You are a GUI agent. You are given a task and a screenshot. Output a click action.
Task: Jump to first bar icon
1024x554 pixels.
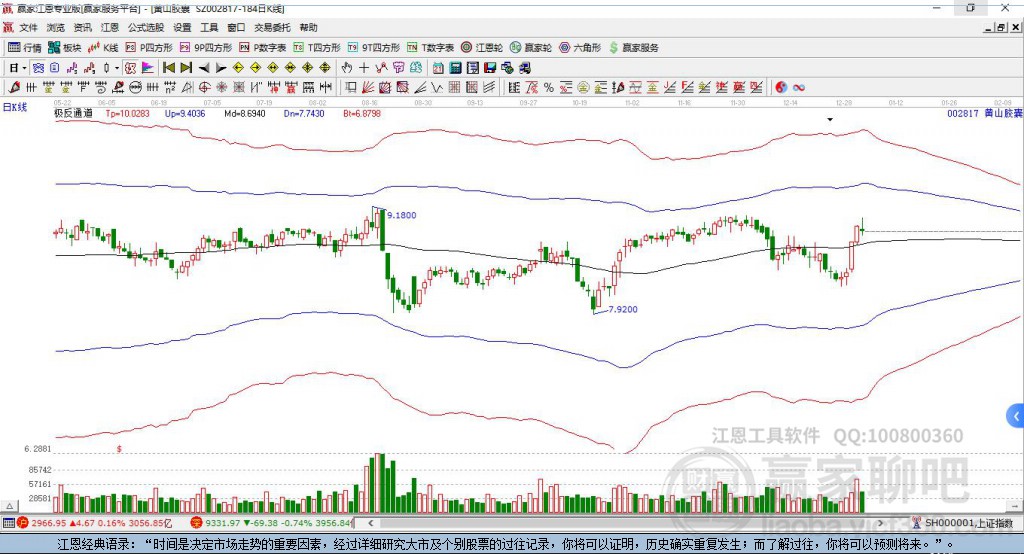coord(168,68)
